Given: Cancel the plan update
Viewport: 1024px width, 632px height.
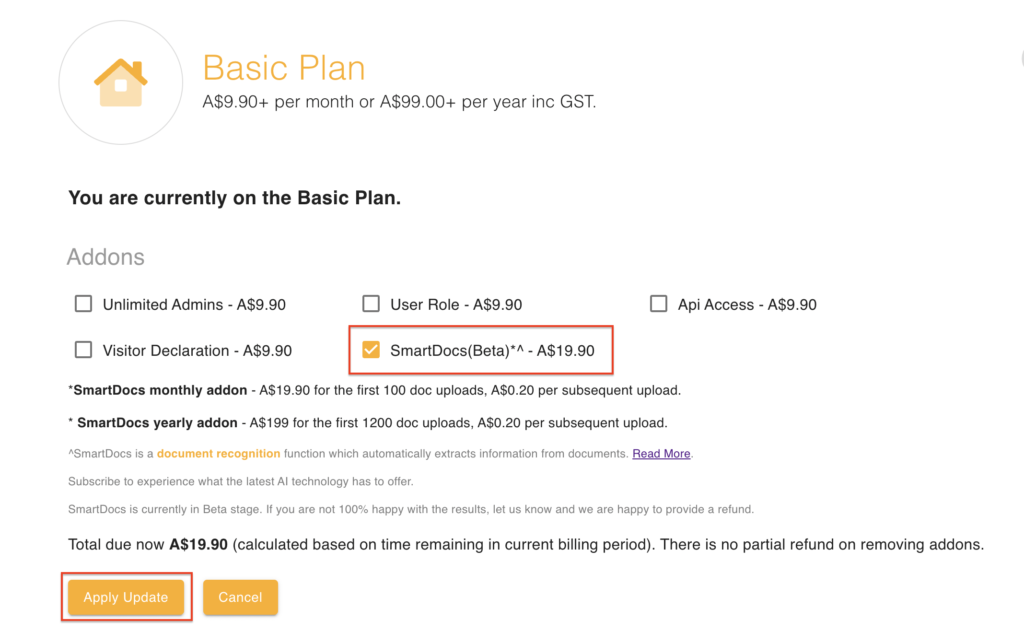Looking at the screenshot, I should point(240,597).
